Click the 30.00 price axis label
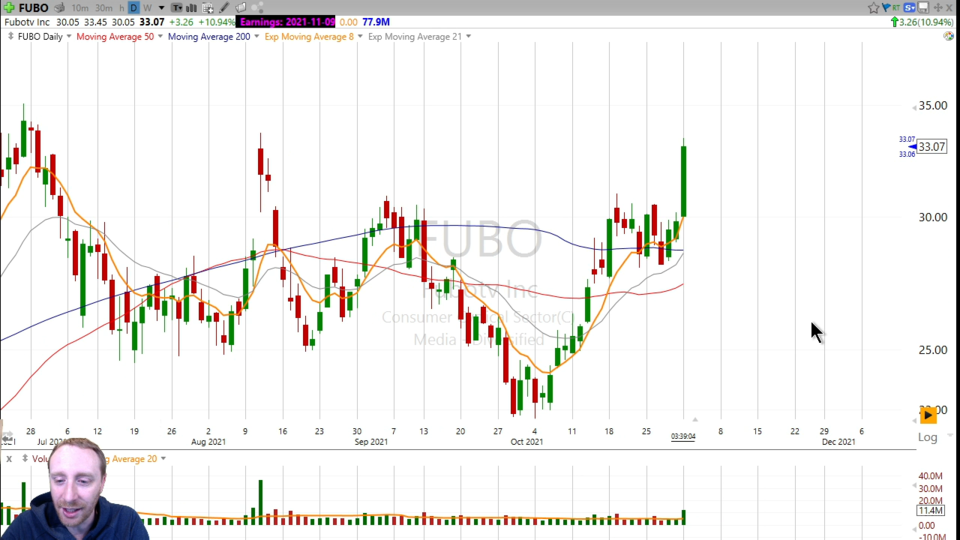 (x=932, y=217)
